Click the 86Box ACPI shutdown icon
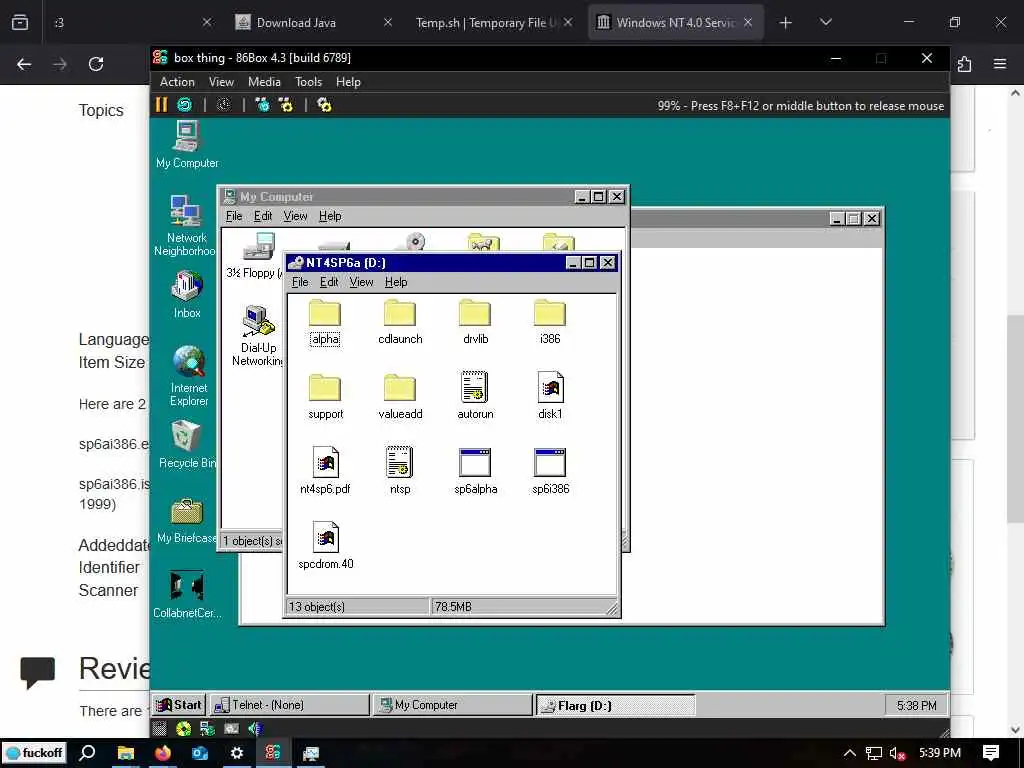This screenshot has height=768, width=1024. point(223,104)
